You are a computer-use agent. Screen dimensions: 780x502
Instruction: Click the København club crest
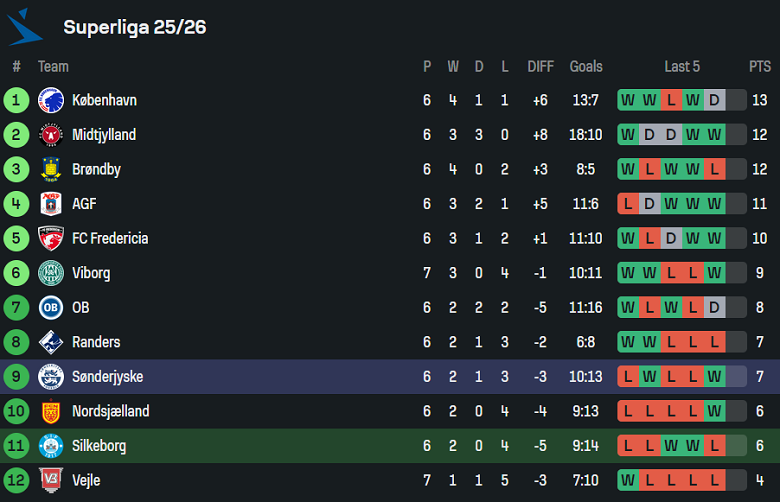pos(50,100)
